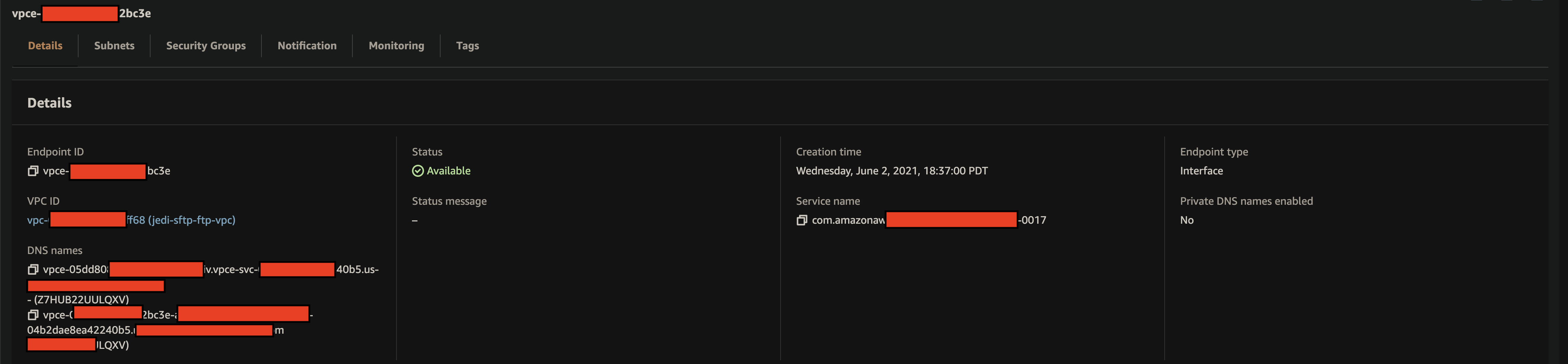Select the Creation time label
The height and width of the screenshot is (364, 1568).
[828, 152]
